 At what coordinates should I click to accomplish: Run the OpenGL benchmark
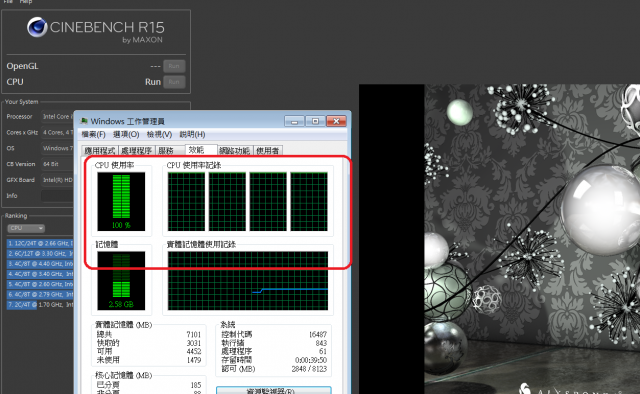click(174, 66)
